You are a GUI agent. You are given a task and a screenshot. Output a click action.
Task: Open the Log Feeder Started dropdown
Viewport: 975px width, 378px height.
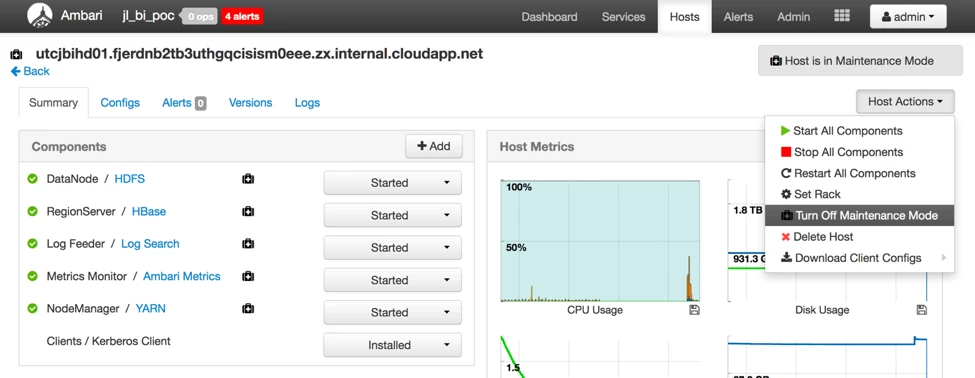392,247
